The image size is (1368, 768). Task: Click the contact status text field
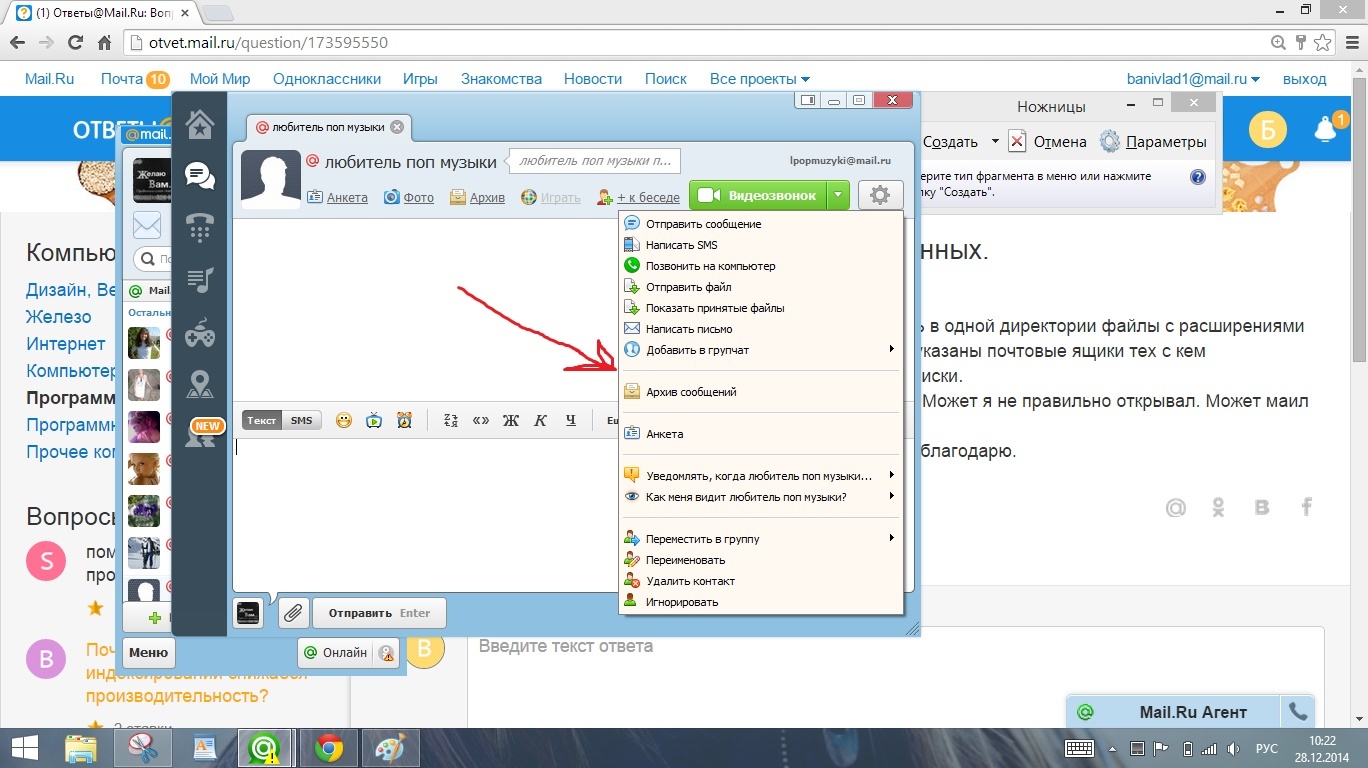[x=594, y=161]
